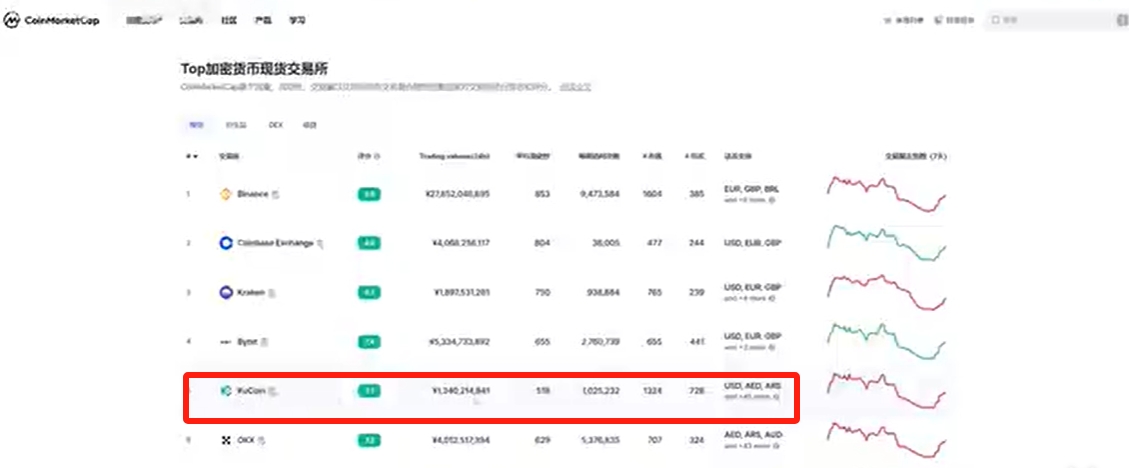Select the 现货 exchange tab
Viewport: 1129px width, 468px height.
click(197, 125)
